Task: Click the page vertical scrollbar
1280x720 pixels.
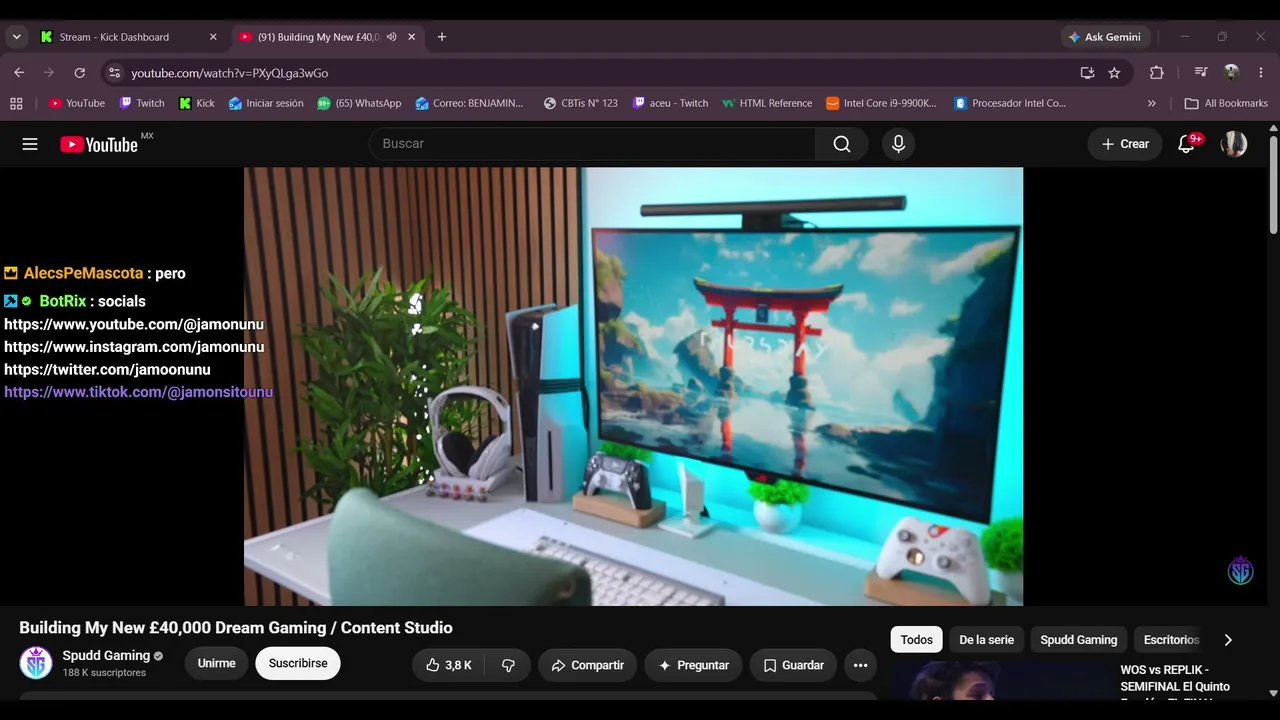Action: tap(1273, 184)
